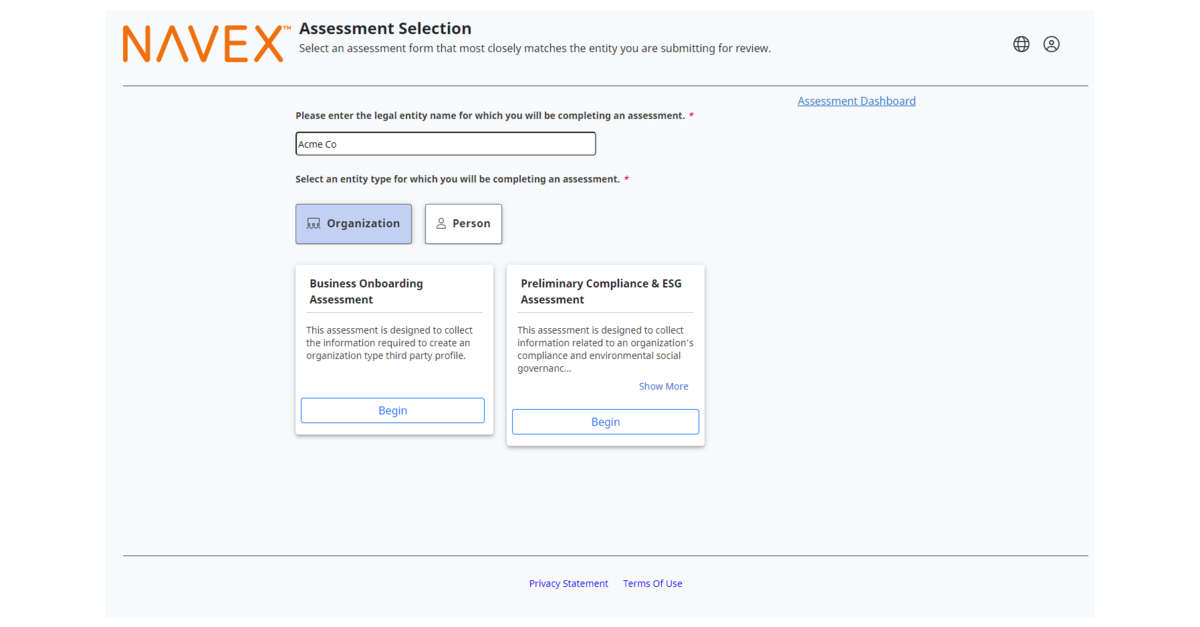Screen dimensions: 1200x627
Task: Open the Assessment Dashboard
Action: click(856, 100)
